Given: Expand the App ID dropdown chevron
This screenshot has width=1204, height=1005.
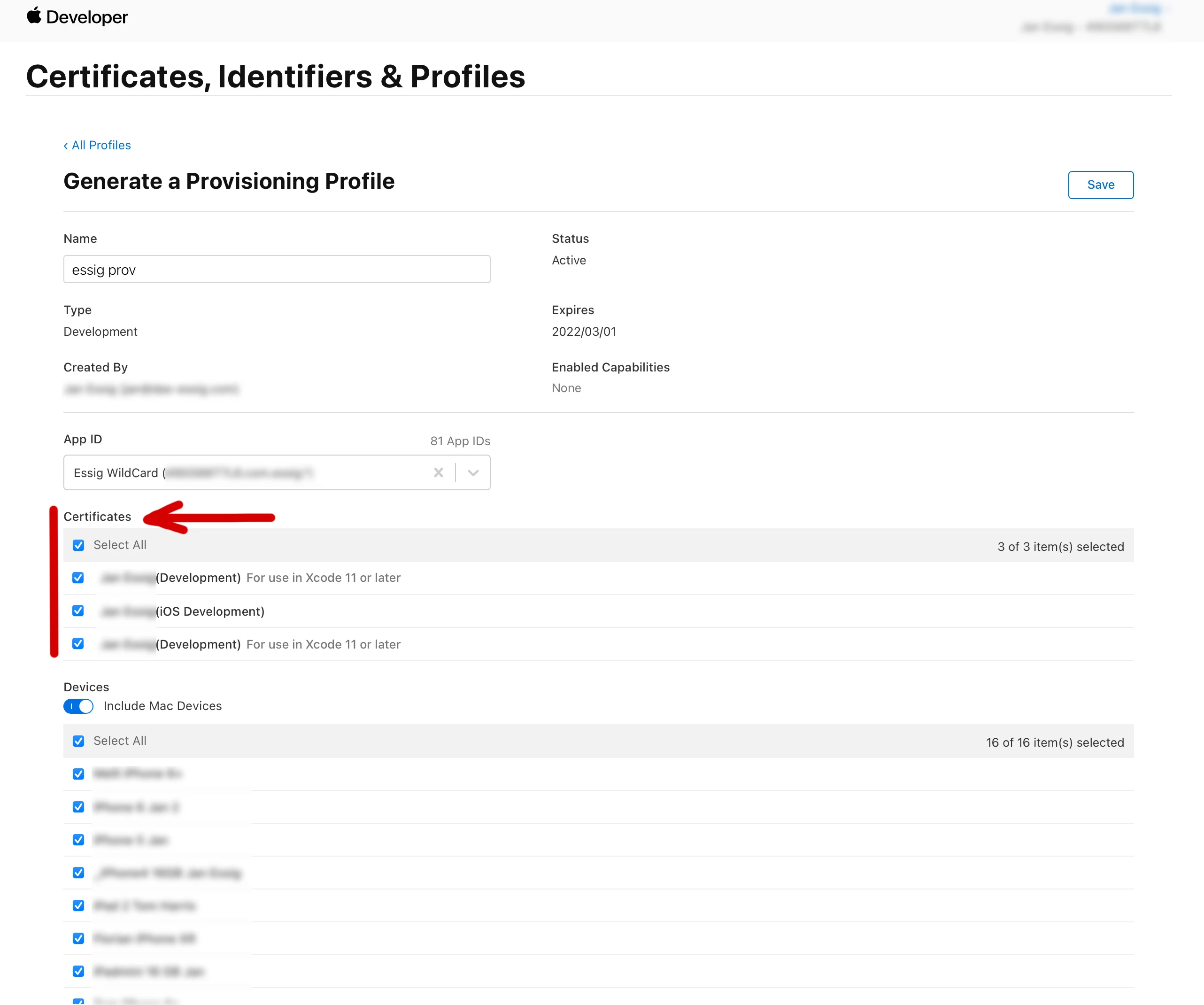Looking at the screenshot, I should 473,472.
